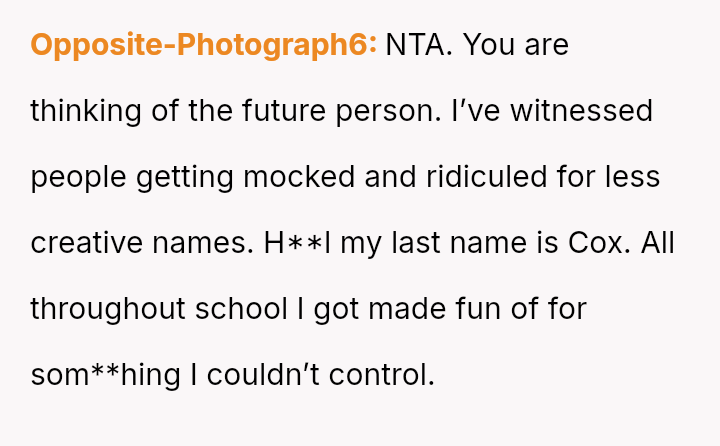Open the Opposite-Photograph6 user profile link
The height and width of the screenshot is (446, 720).
[203, 45]
